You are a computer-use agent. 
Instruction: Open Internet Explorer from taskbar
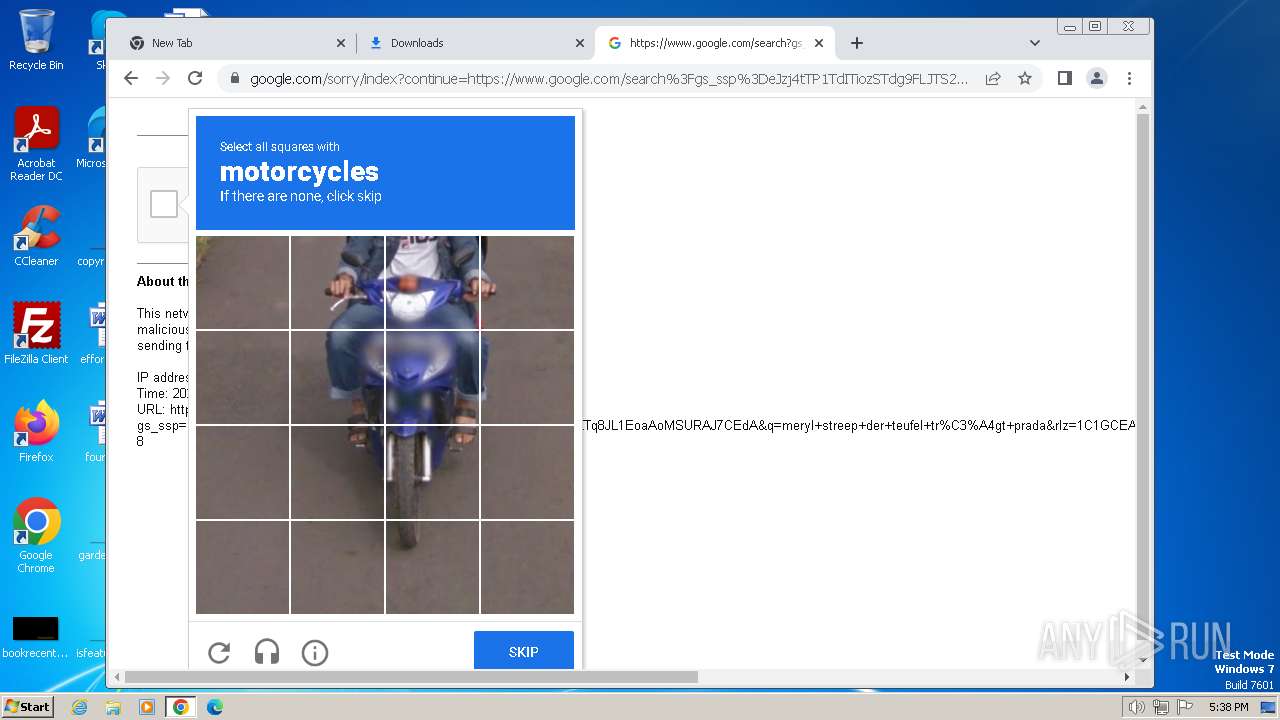(79, 707)
